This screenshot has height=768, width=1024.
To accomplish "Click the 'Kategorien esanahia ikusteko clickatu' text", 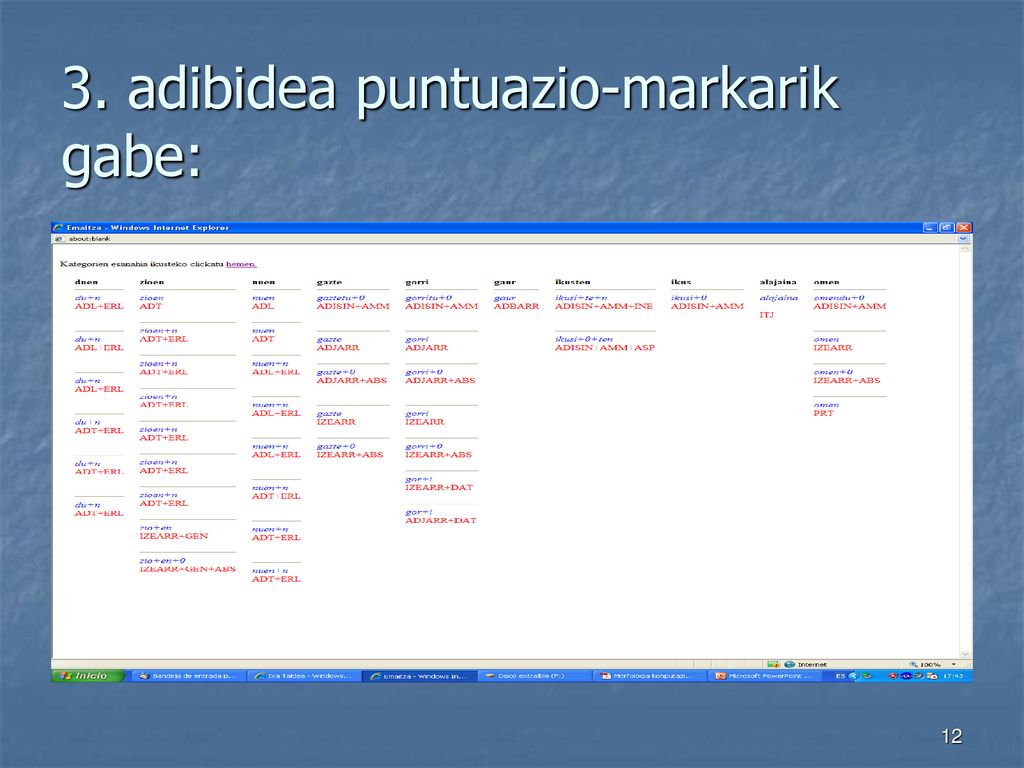I will [x=142, y=264].
